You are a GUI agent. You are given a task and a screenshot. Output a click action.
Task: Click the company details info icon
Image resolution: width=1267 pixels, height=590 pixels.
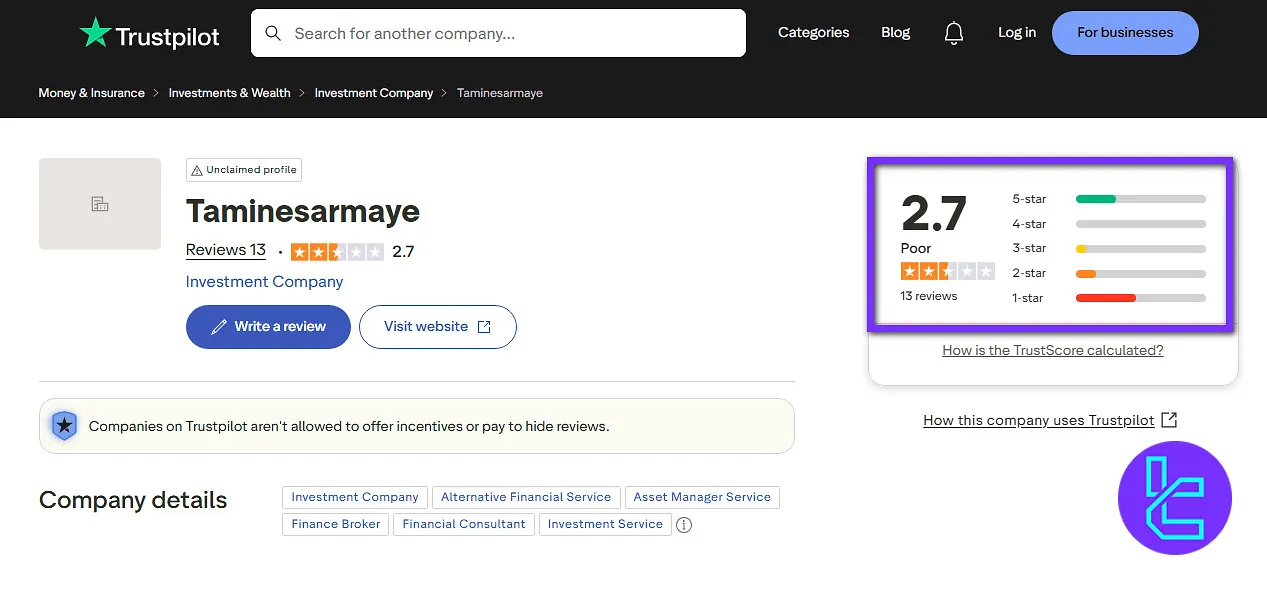[x=684, y=524]
